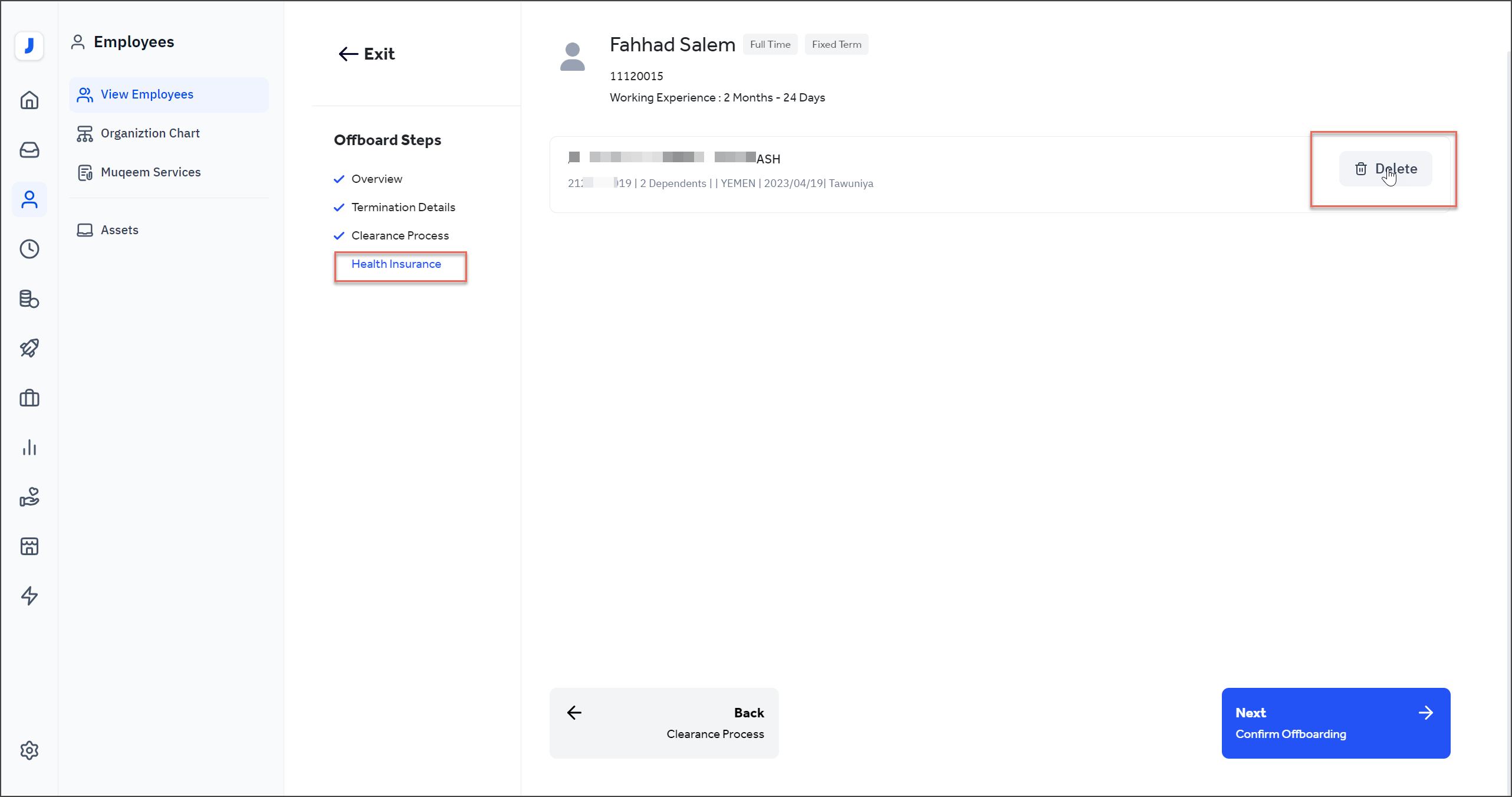Click Exit at top of offboard steps
The image size is (1512, 797).
366,54
